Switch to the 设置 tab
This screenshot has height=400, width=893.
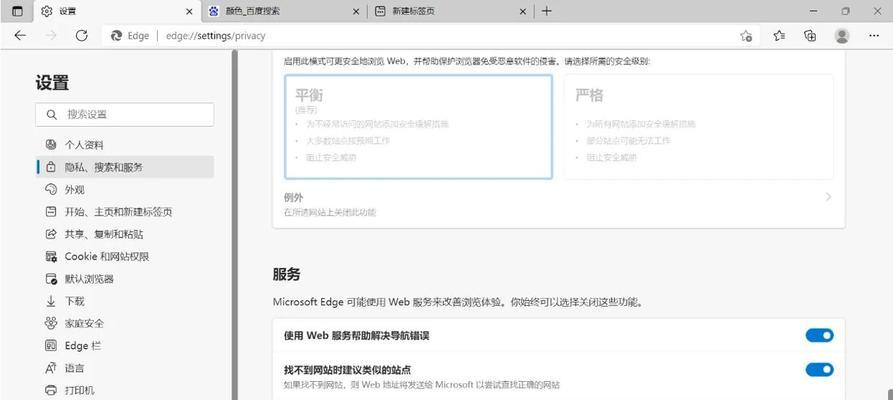(x=117, y=11)
